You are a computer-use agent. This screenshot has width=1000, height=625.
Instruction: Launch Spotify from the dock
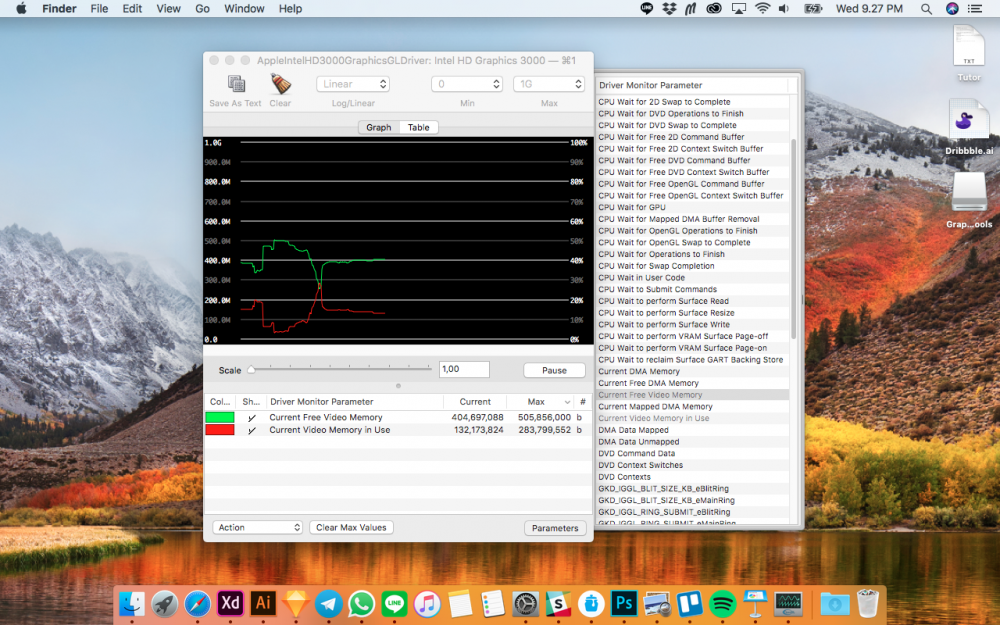coord(723,603)
